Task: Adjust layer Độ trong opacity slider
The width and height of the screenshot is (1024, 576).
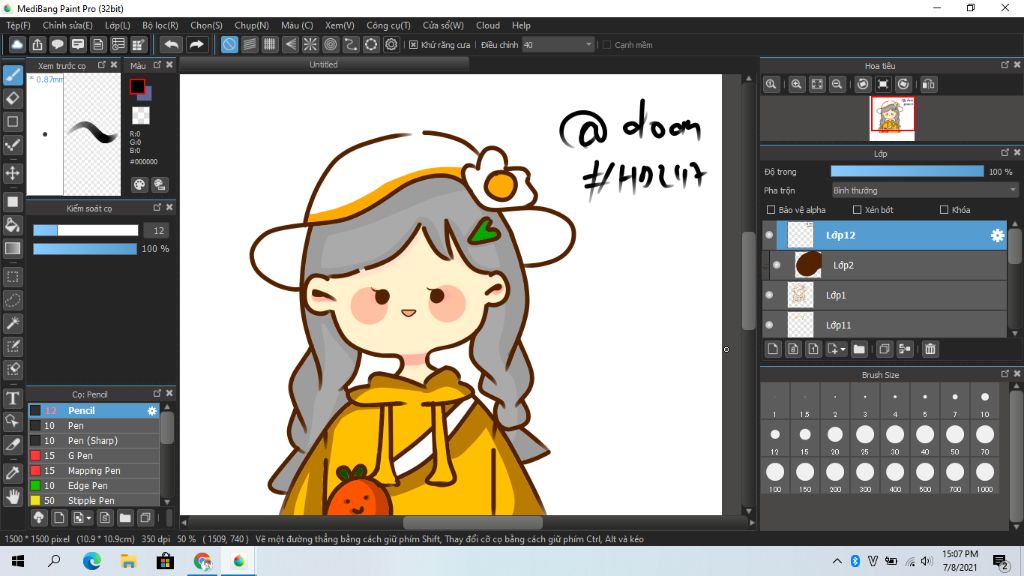Action: 906,172
